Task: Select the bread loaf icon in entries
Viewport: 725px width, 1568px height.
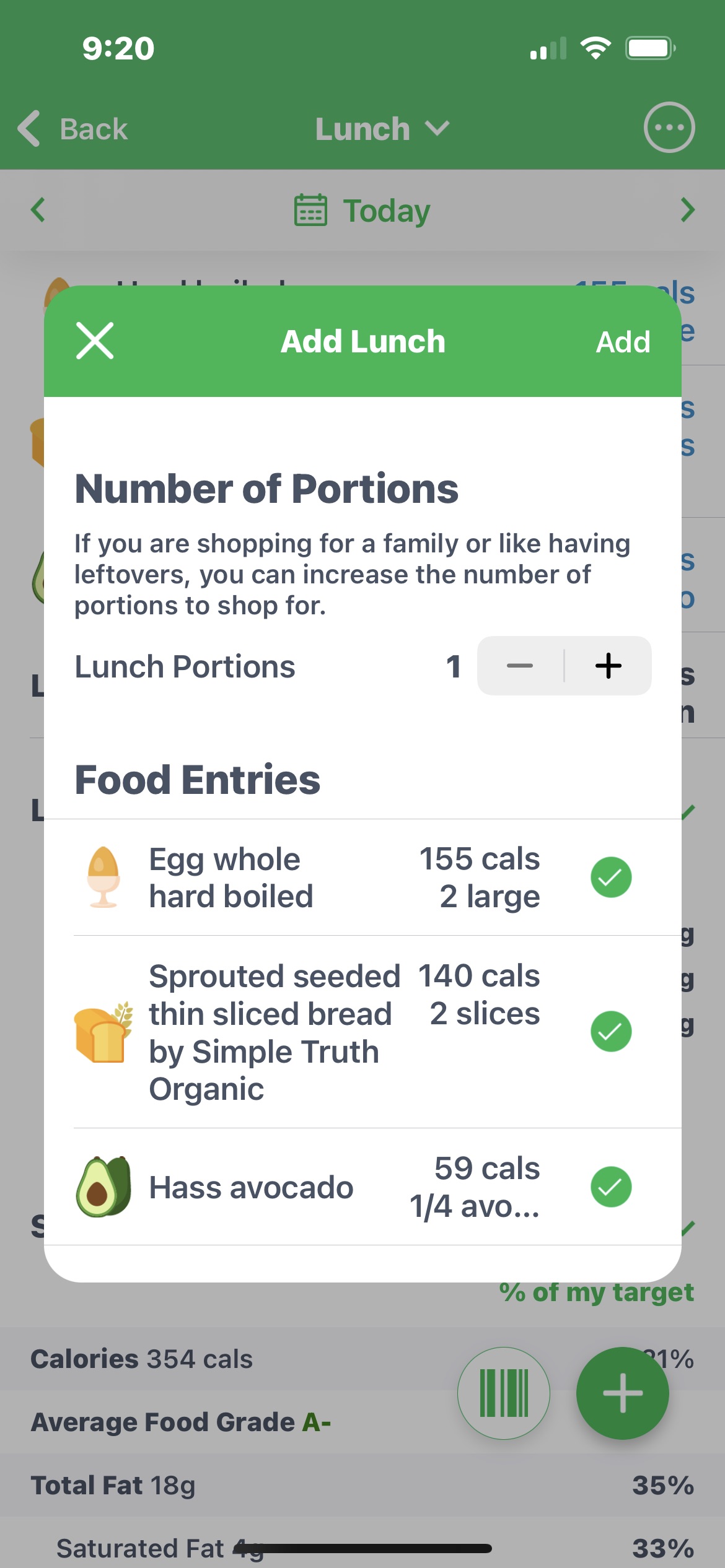Action: coord(103,1032)
